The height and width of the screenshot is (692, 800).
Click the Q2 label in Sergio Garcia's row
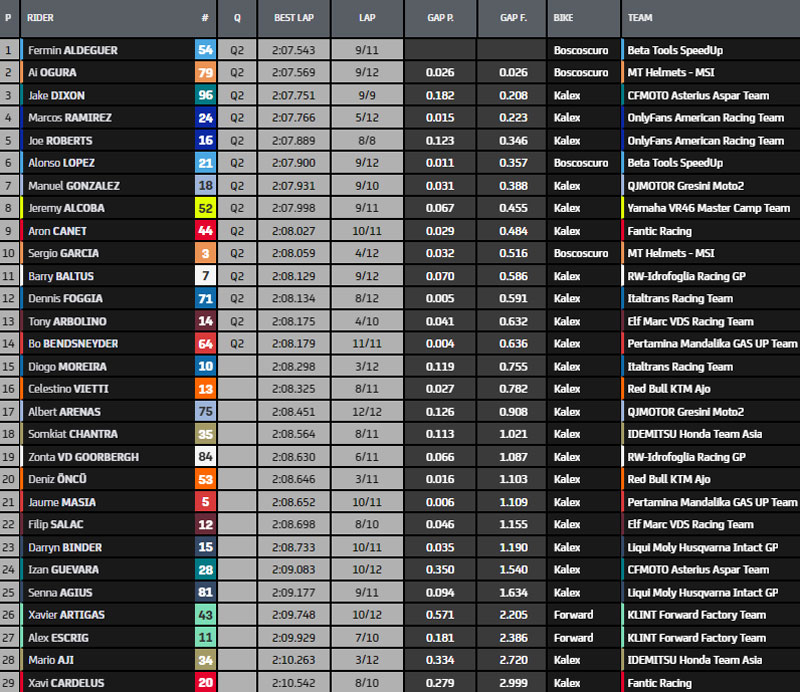point(237,254)
